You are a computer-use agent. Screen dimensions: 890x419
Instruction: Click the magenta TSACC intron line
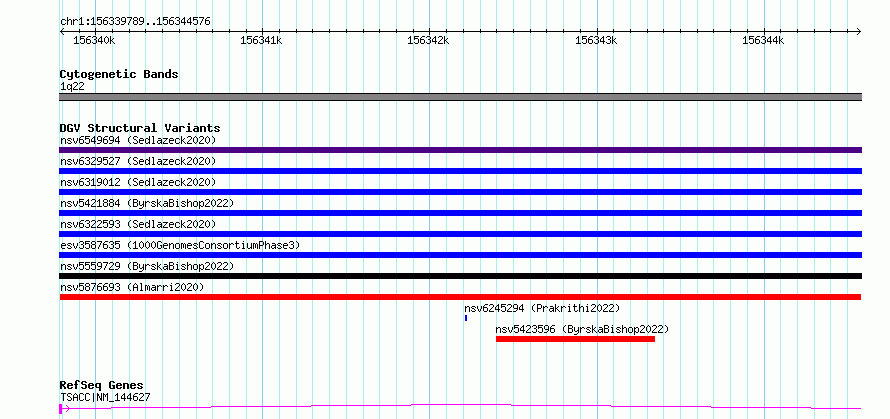(x=460, y=406)
